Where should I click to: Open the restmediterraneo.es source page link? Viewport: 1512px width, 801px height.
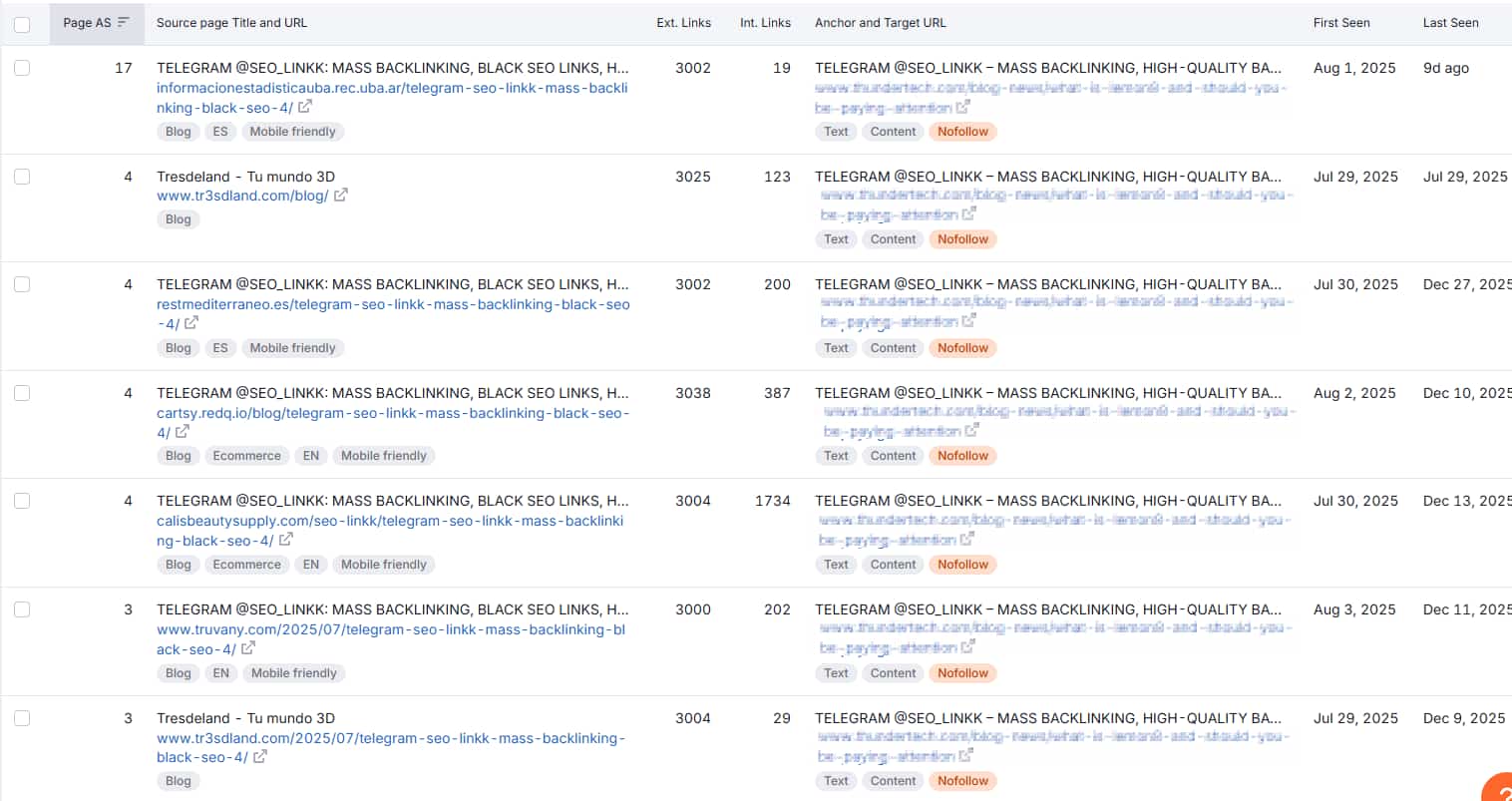click(x=393, y=304)
